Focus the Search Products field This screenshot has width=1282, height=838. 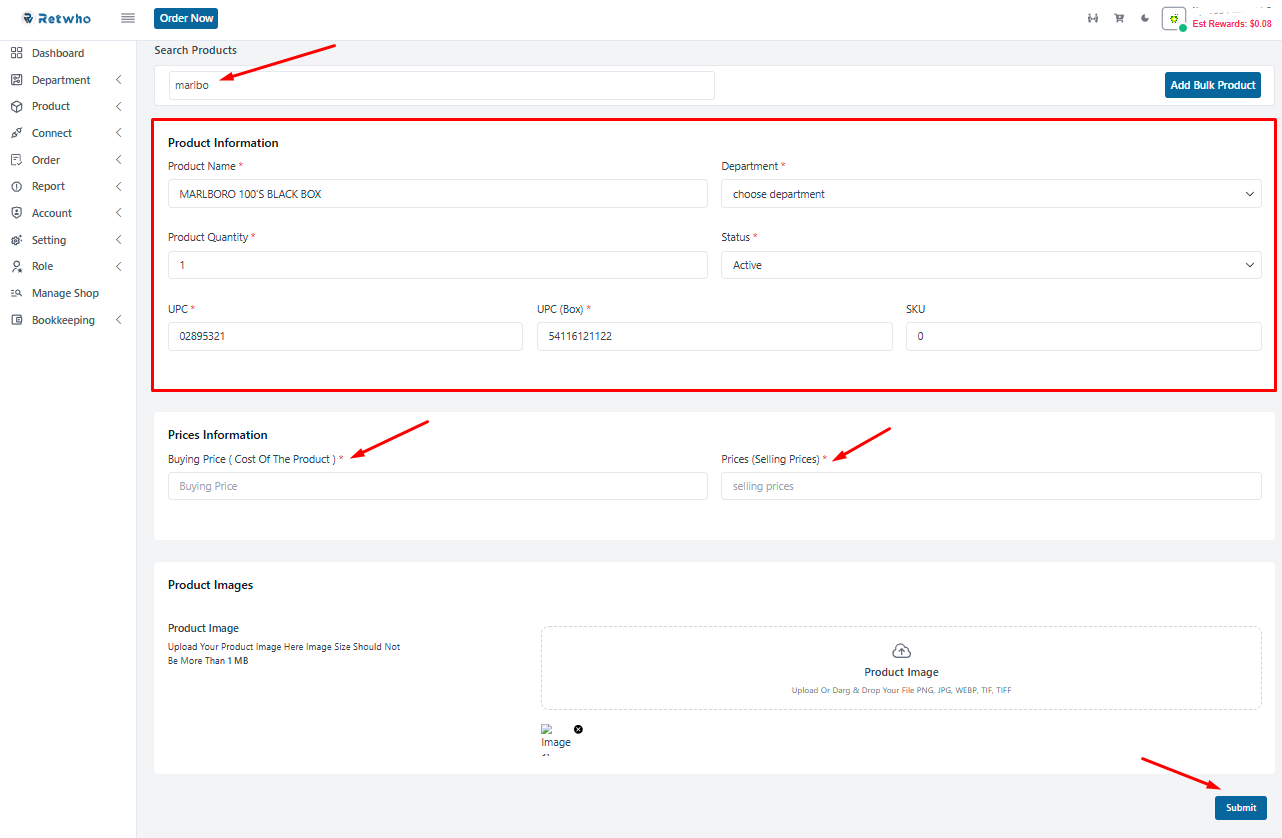pos(442,85)
